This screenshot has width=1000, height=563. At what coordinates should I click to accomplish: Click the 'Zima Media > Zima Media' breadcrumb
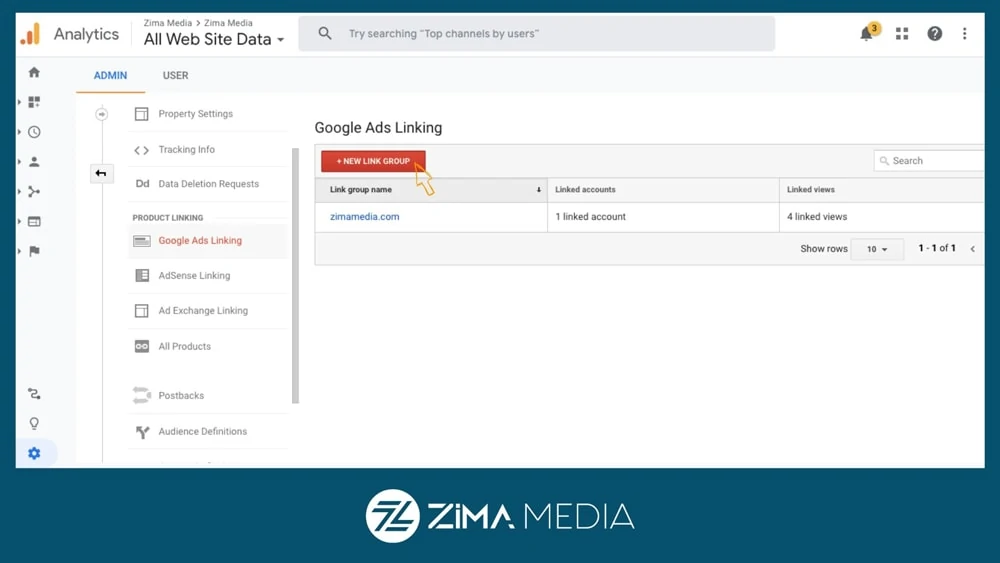198,23
